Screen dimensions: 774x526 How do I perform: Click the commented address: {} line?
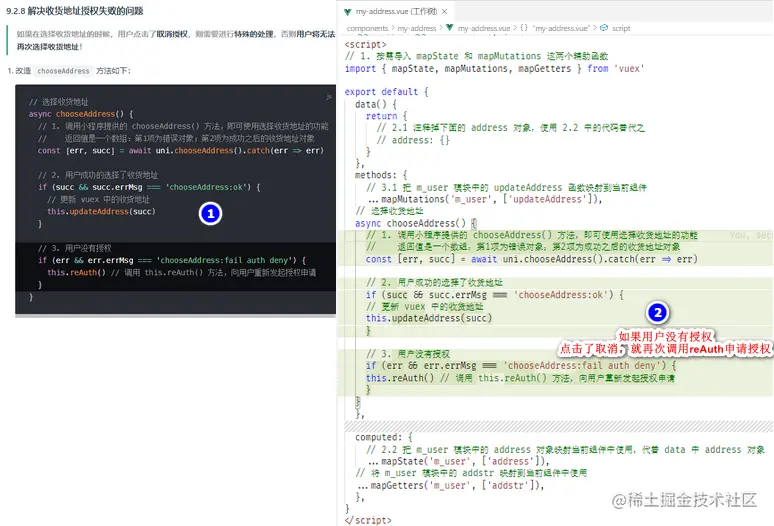pos(413,140)
